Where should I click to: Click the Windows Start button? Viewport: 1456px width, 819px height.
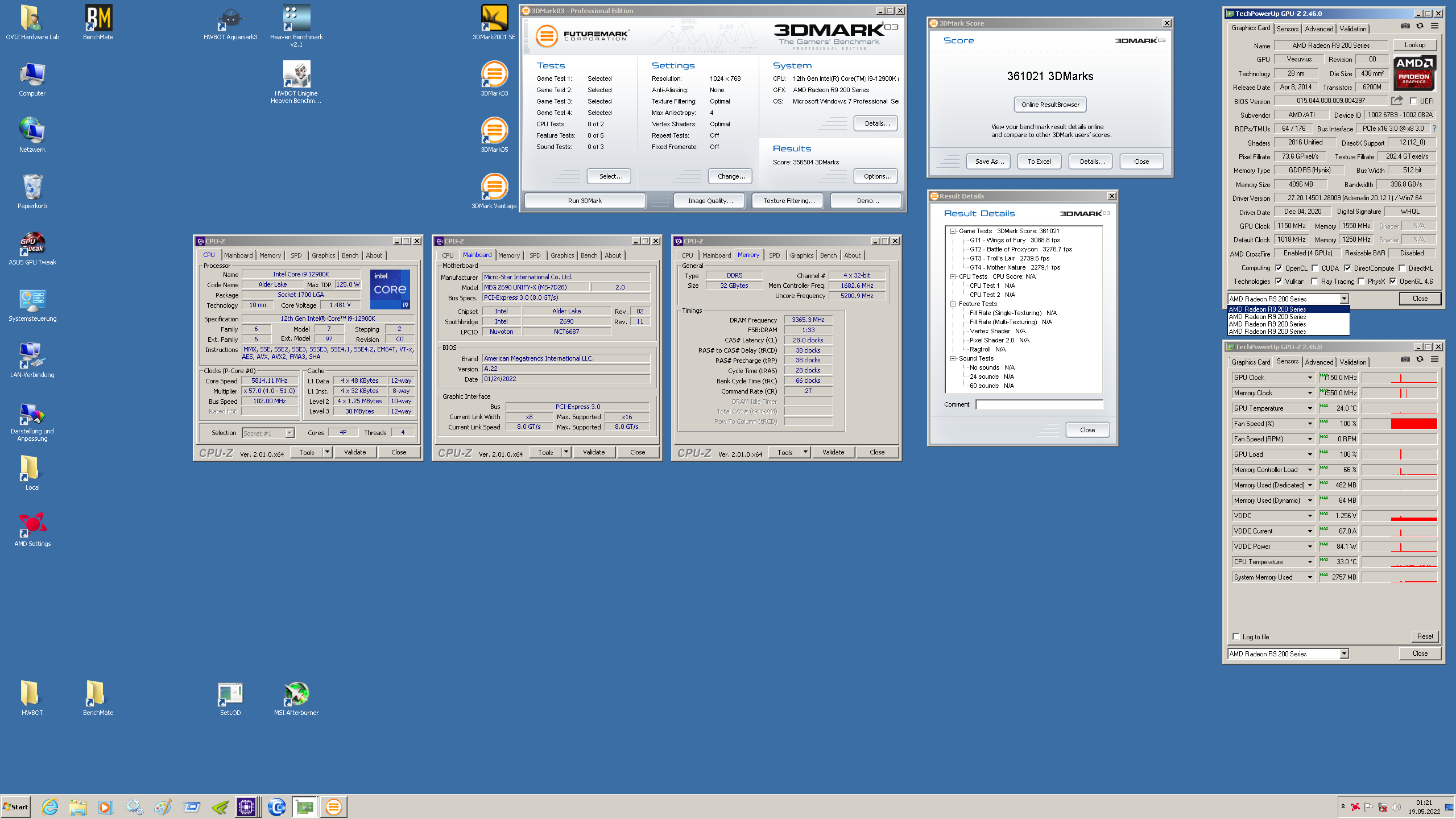[16, 806]
